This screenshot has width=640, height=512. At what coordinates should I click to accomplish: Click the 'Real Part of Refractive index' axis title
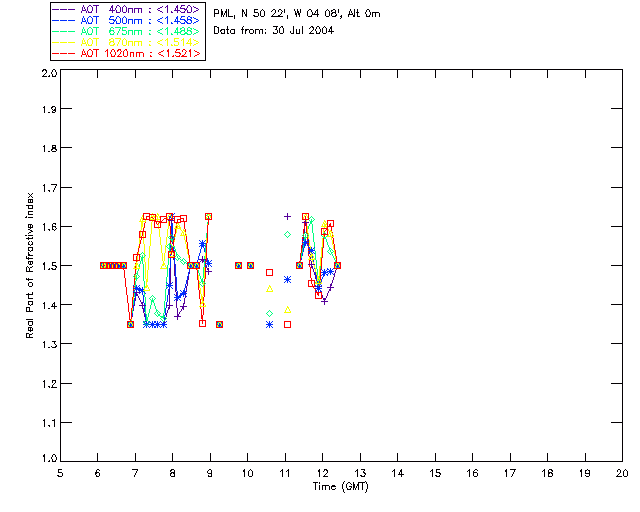click(30, 265)
